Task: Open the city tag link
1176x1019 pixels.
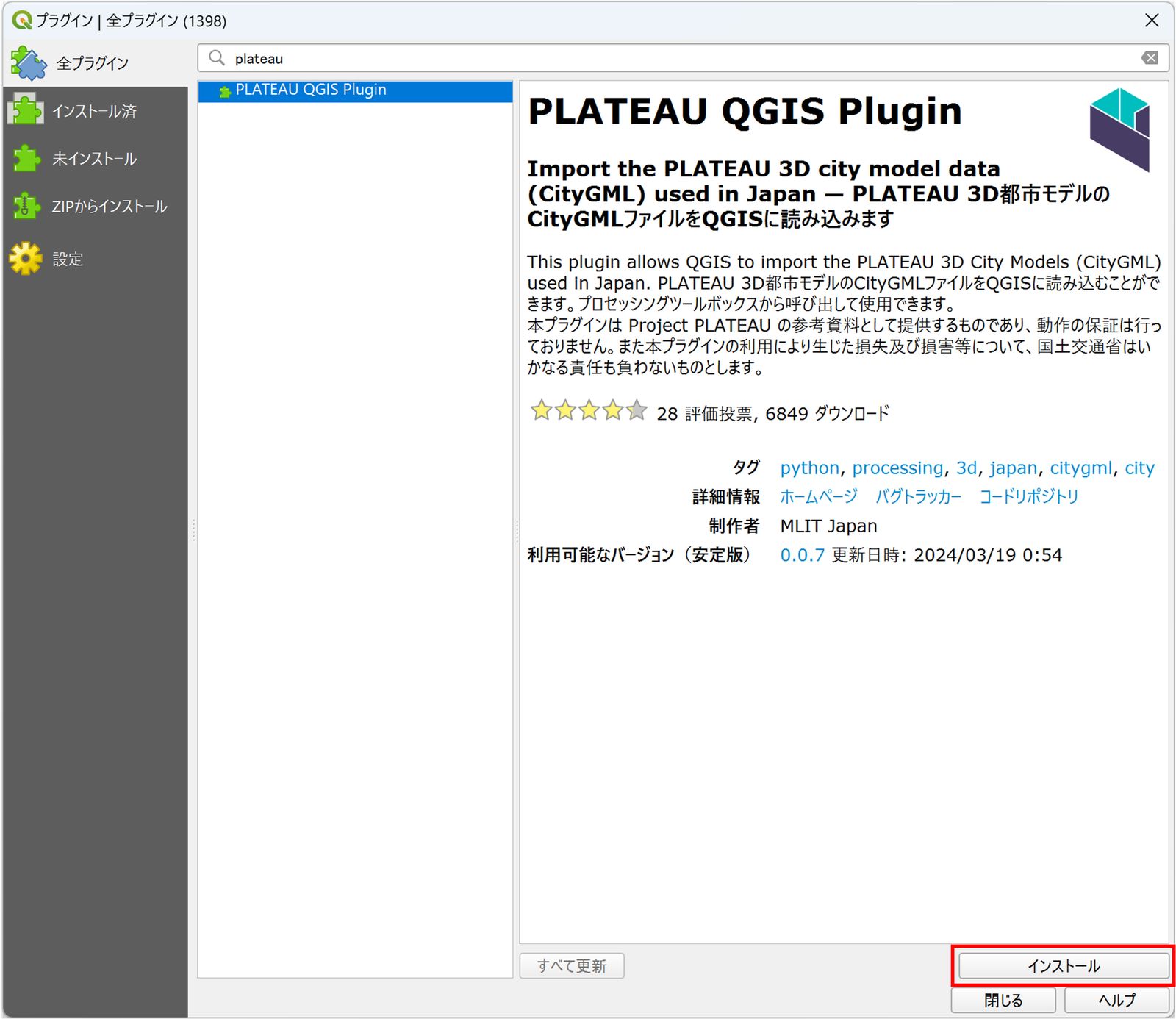Action: [1139, 468]
